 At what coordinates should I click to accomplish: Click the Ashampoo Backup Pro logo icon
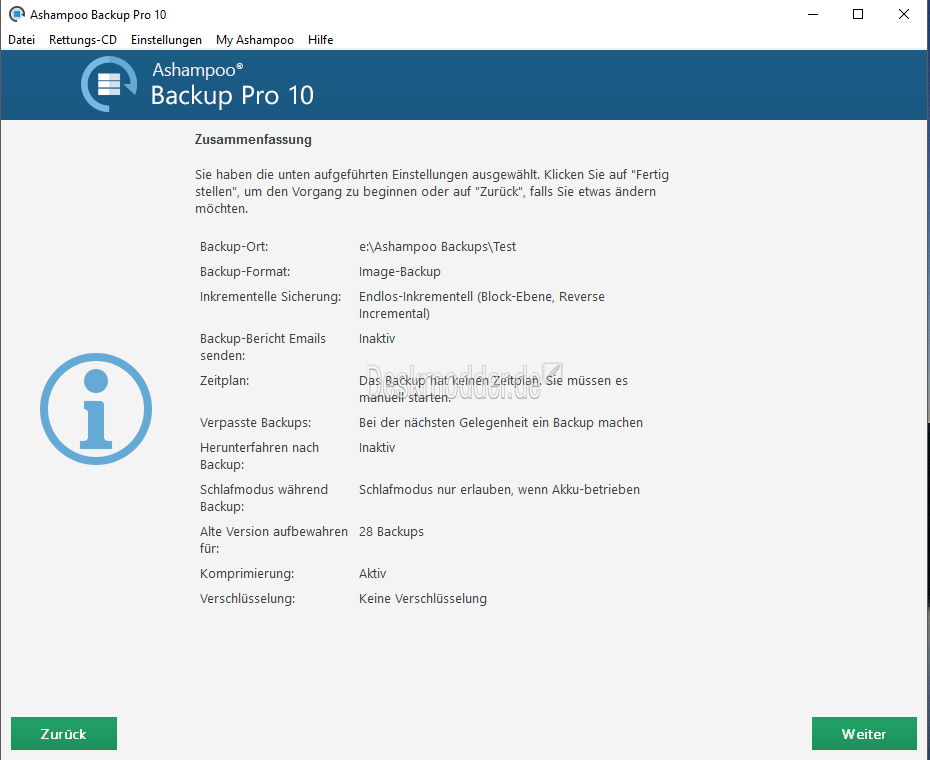110,84
